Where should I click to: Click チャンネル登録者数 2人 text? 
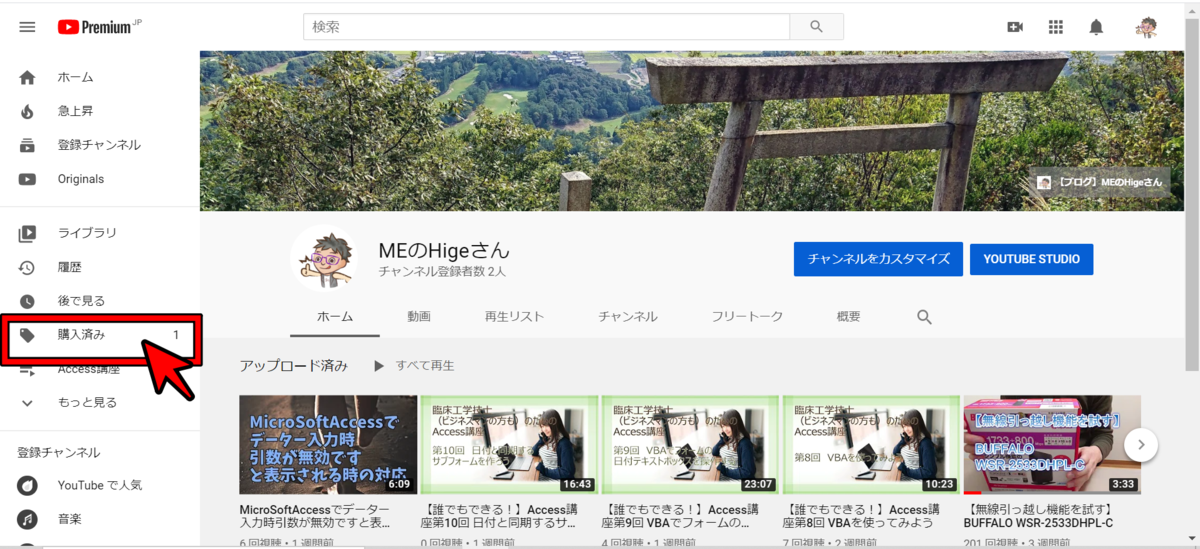pos(442,271)
